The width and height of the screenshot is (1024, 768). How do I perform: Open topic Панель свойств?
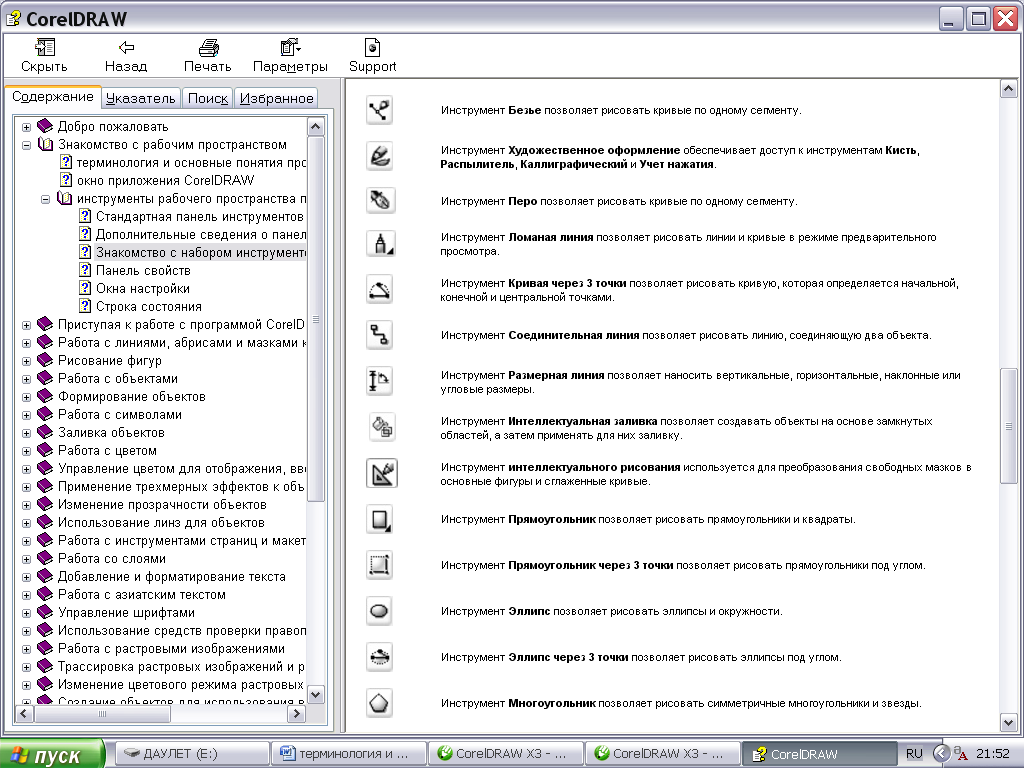(x=143, y=270)
